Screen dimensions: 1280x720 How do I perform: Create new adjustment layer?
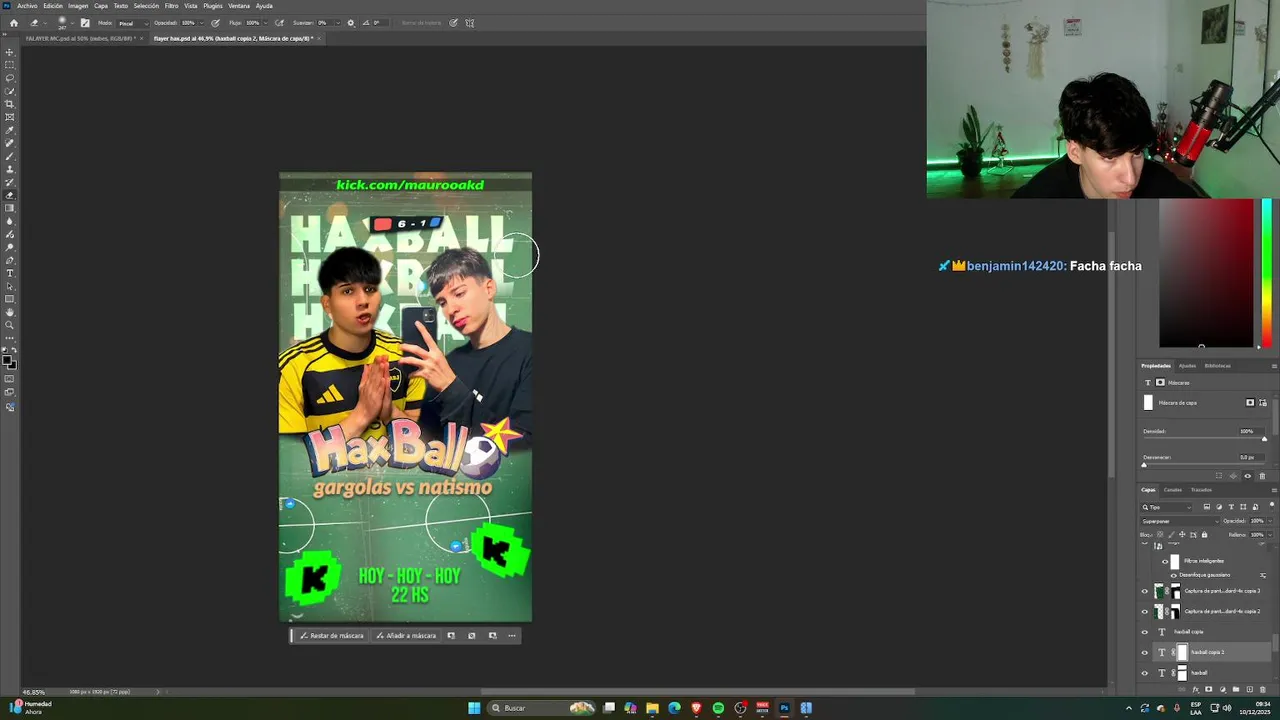[x=1221, y=689]
